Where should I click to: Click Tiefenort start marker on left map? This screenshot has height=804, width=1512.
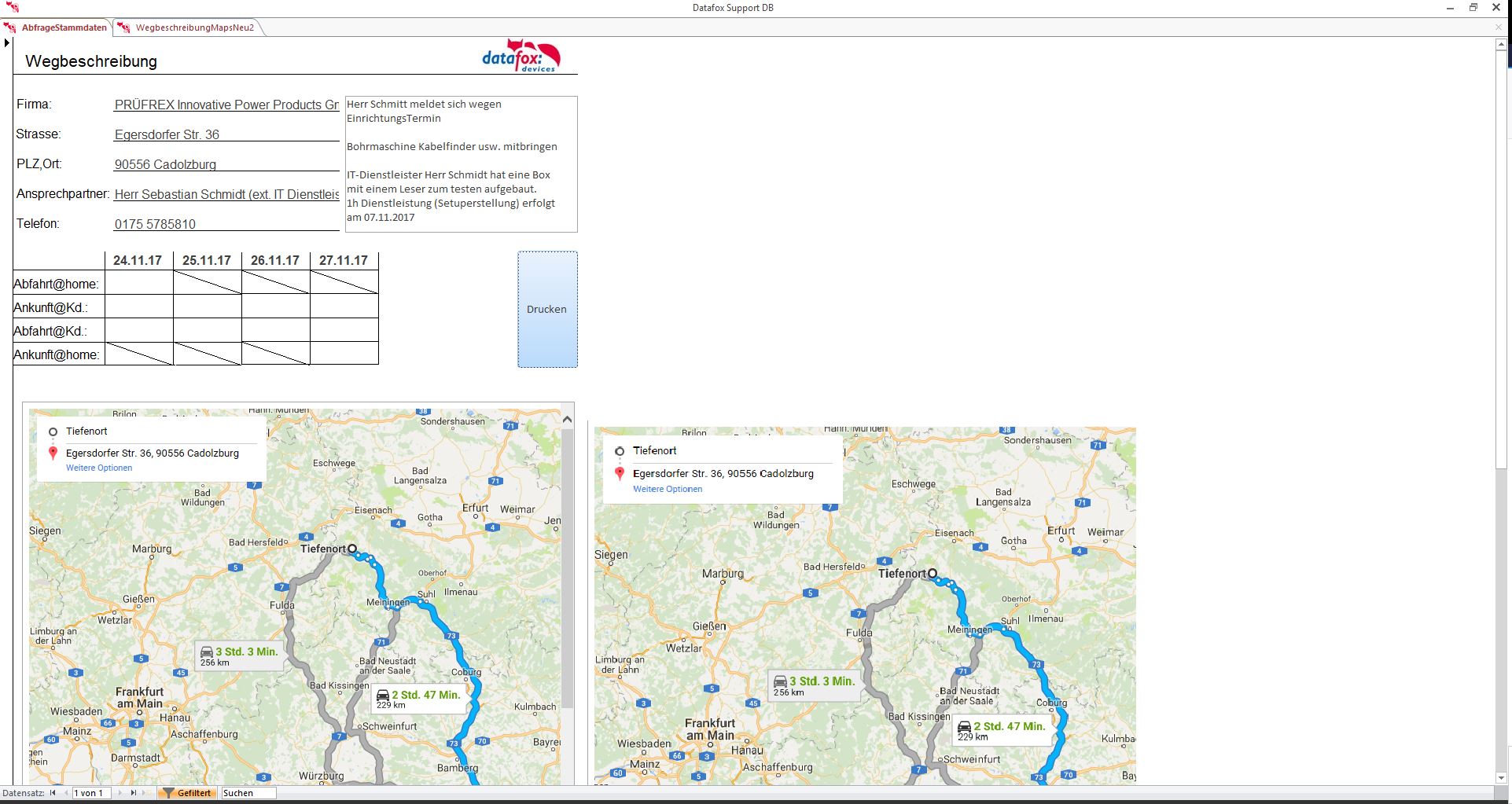pyautogui.click(x=352, y=549)
